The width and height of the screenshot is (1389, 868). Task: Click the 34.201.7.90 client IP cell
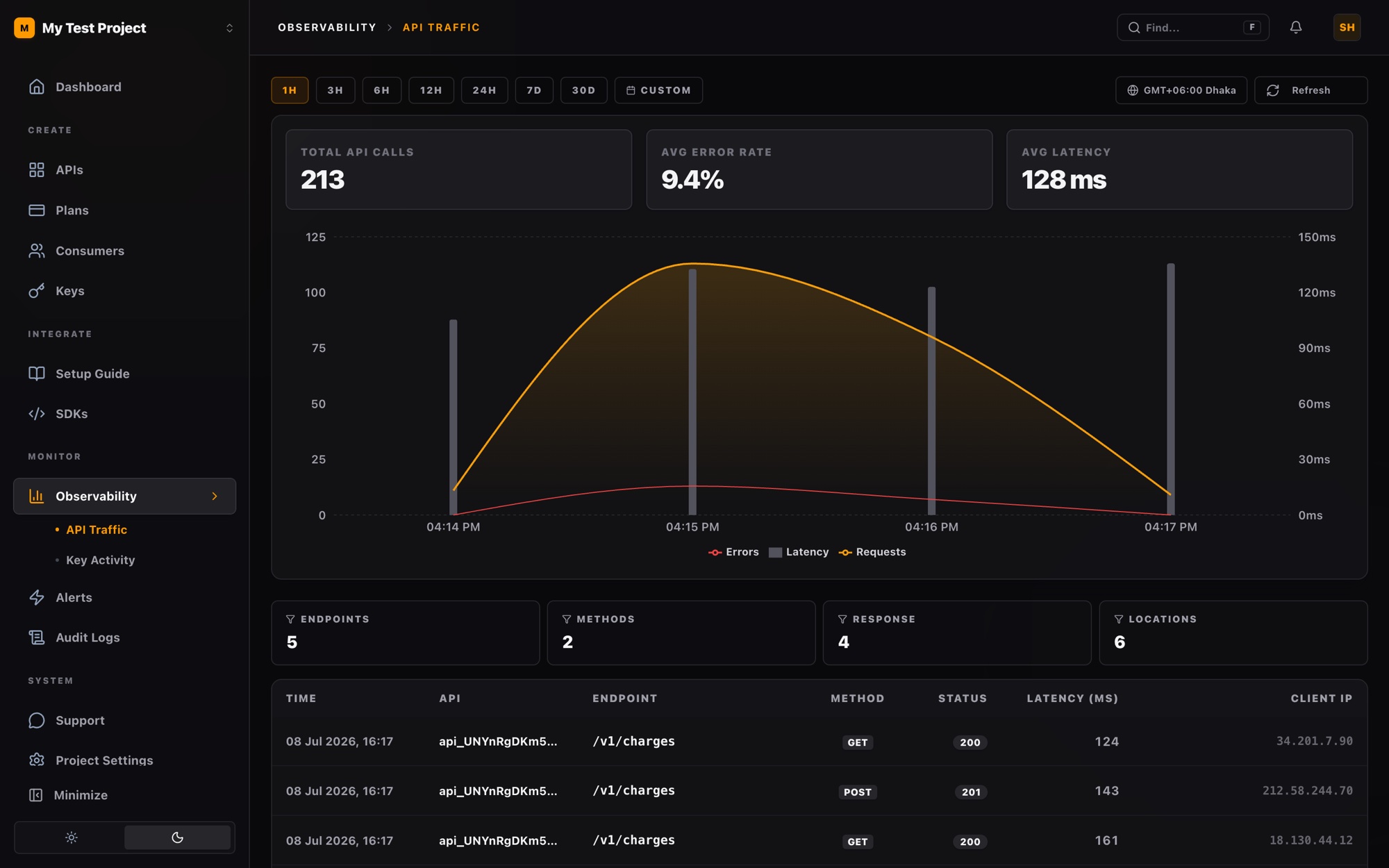(1314, 741)
